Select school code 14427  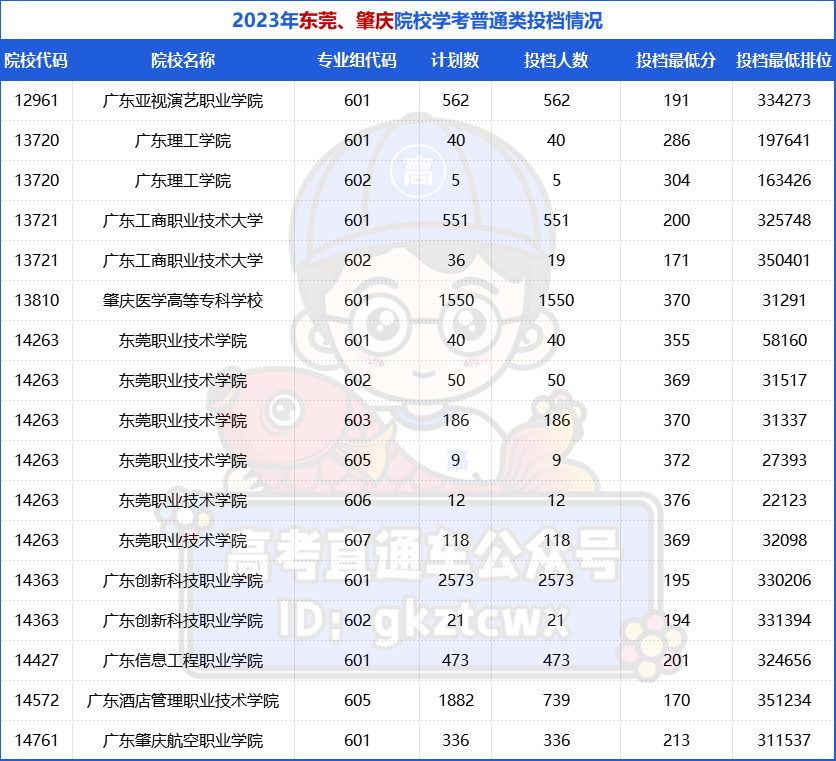pyautogui.click(x=36, y=660)
